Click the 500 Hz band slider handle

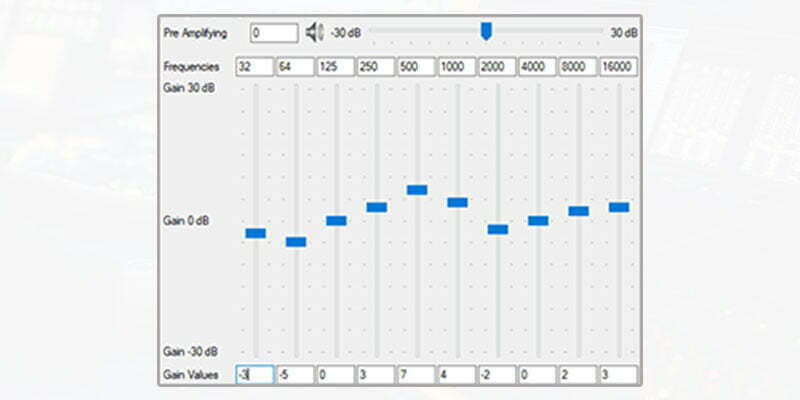click(417, 190)
